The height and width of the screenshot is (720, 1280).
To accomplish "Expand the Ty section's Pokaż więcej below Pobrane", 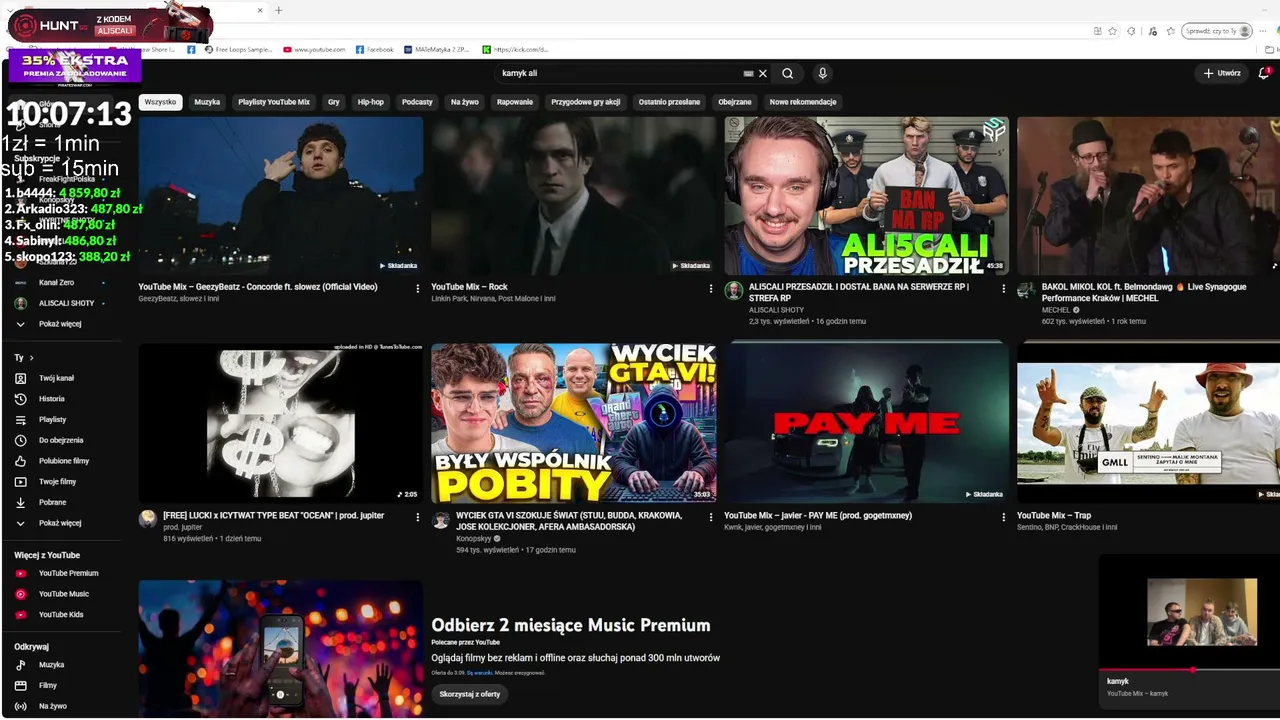I will tap(60, 523).
